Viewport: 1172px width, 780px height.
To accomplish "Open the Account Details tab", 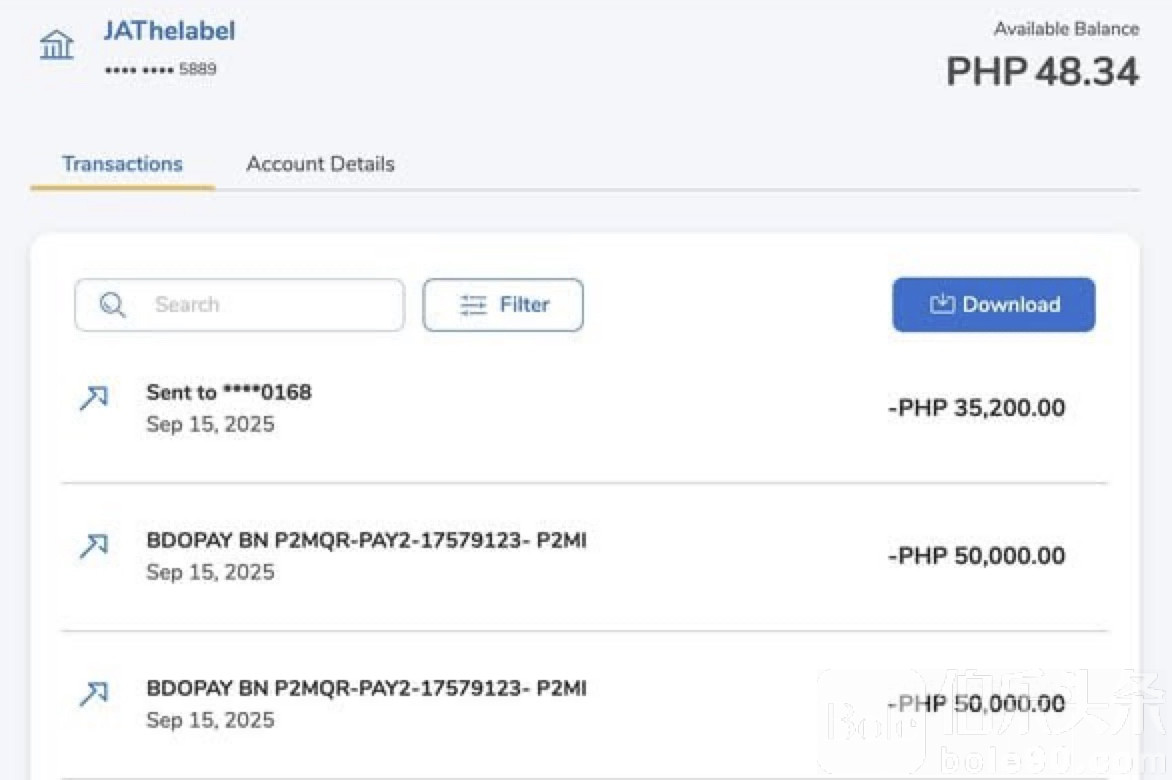I will (320, 164).
